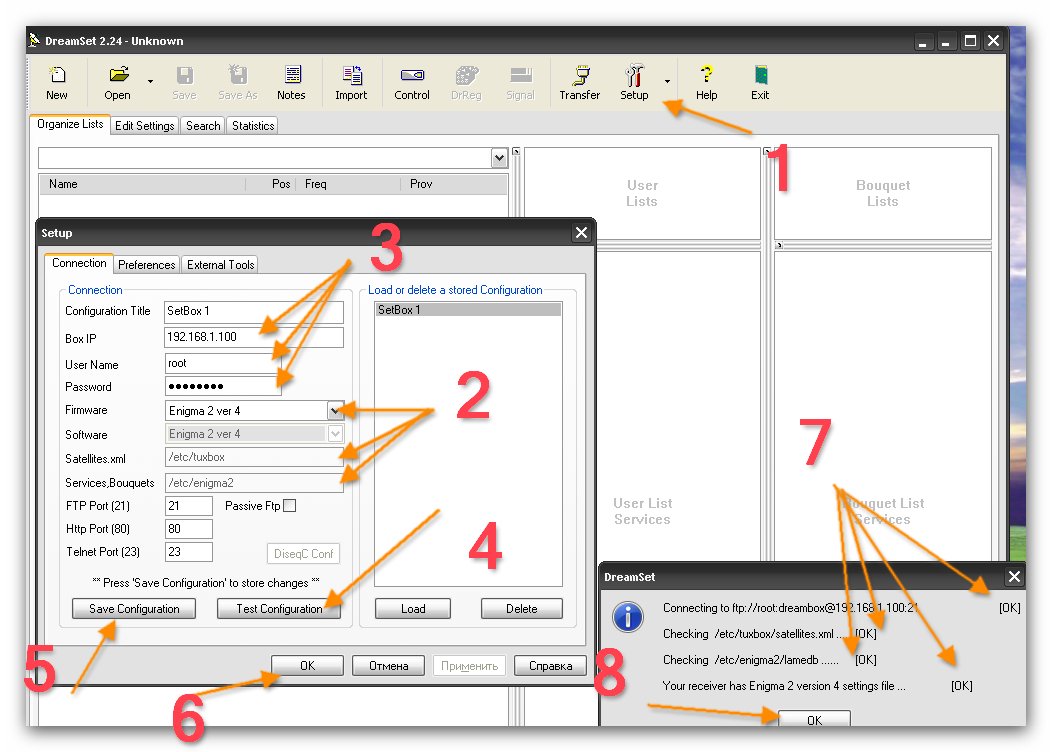This screenshot has width=1052, height=752.
Task: Click the Справка button
Action: pyautogui.click(x=550, y=665)
